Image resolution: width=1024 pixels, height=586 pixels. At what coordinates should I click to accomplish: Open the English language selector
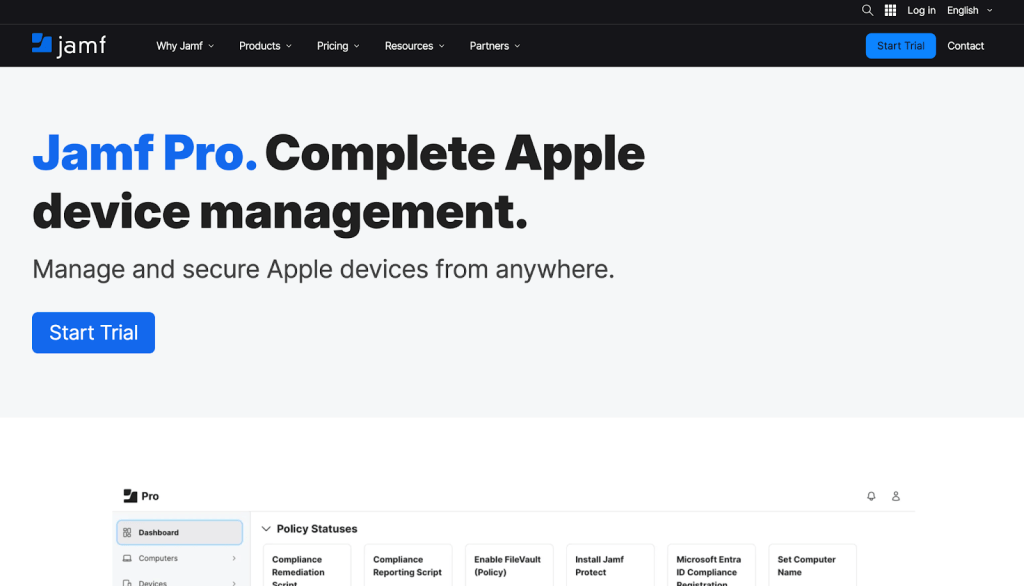coord(969,10)
